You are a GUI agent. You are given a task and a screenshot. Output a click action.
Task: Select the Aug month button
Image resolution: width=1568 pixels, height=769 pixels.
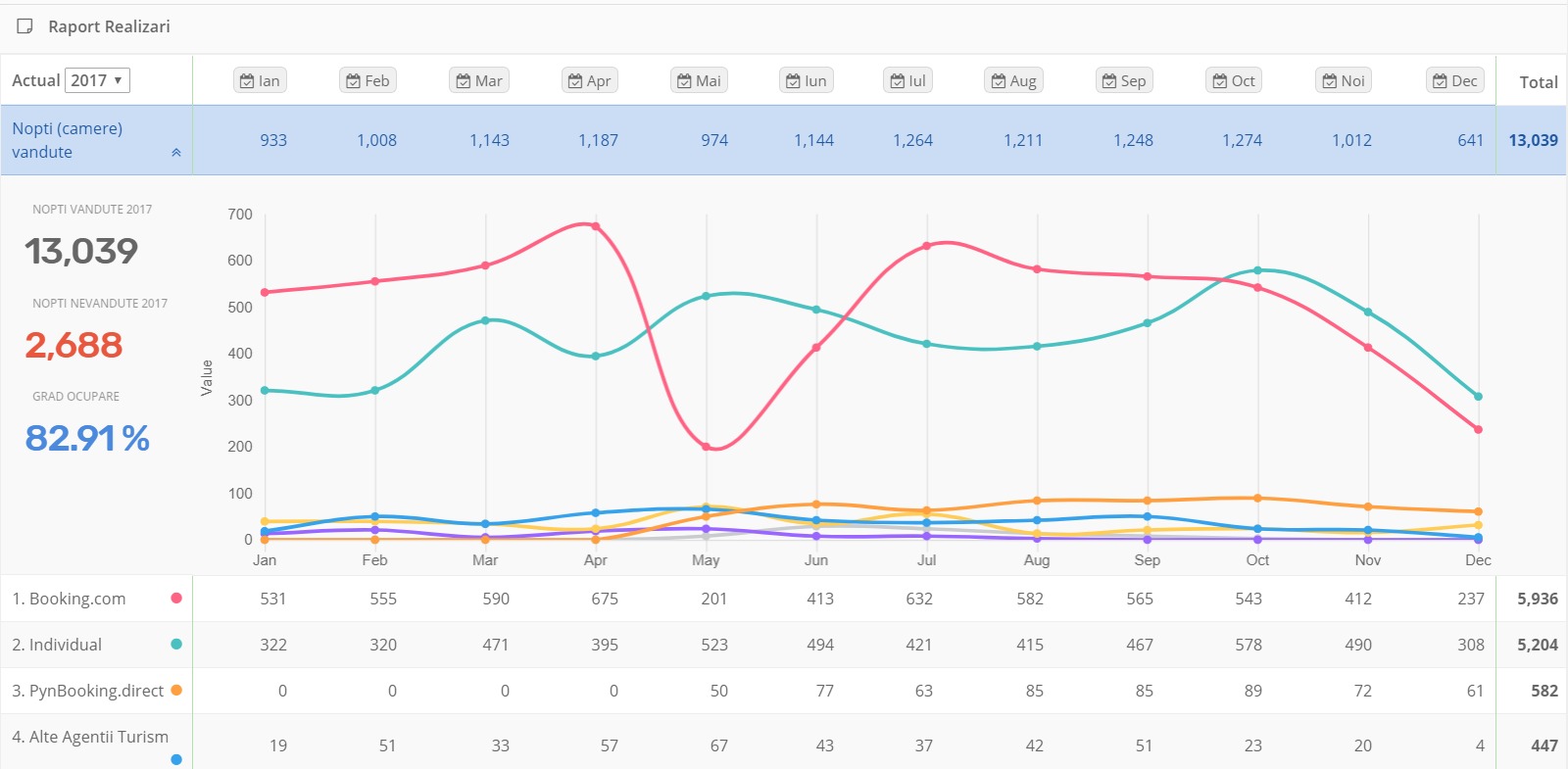coord(1013,80)
